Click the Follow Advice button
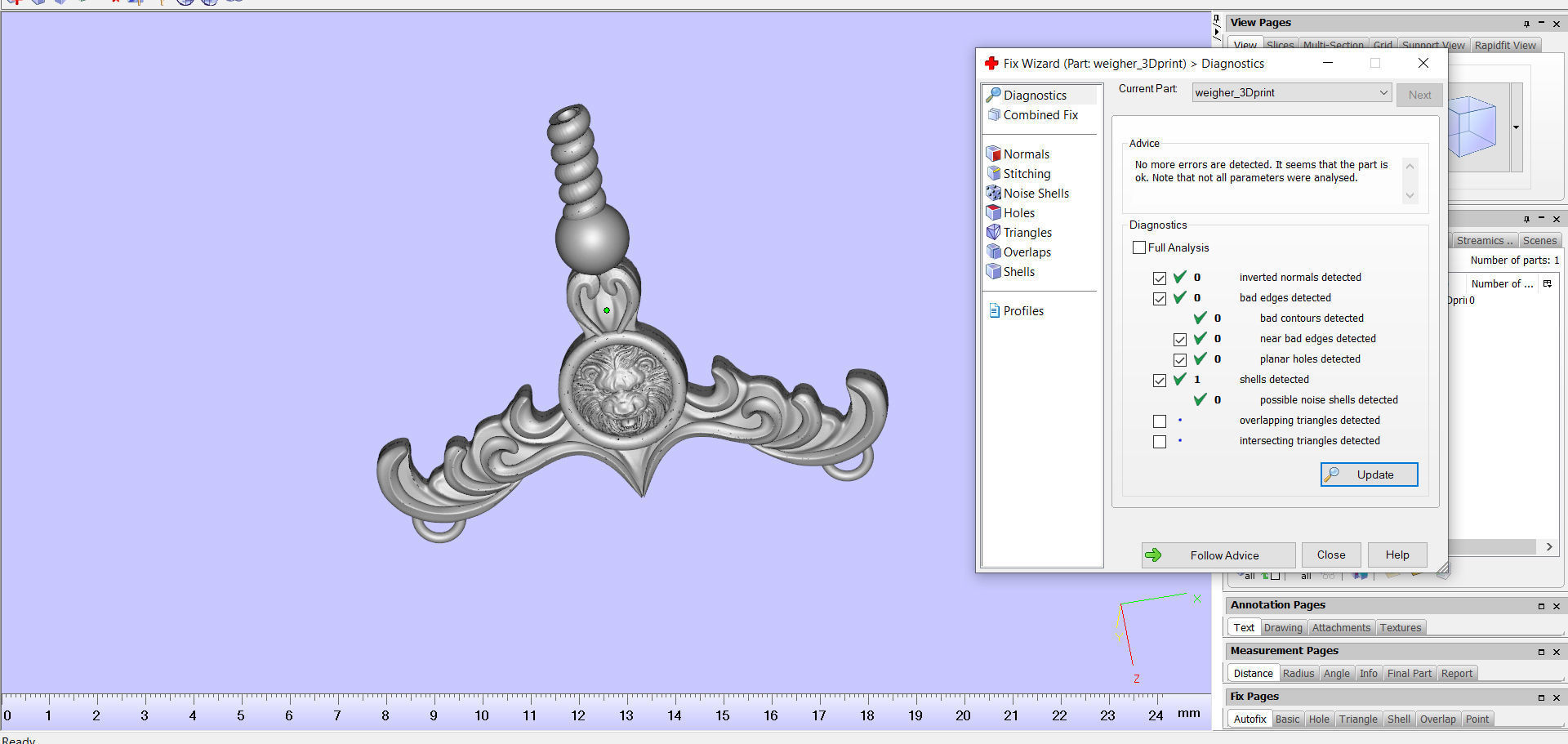The width and height of the screenshot is (1568, 744). point(1218,555)
